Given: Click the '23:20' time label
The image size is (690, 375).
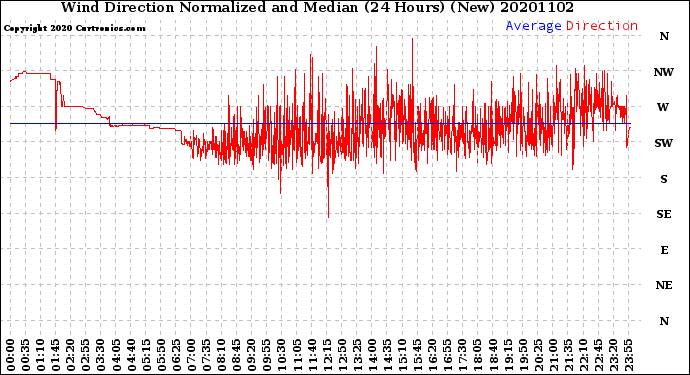Looking at the screenshot, I should [x=613, y=355].
